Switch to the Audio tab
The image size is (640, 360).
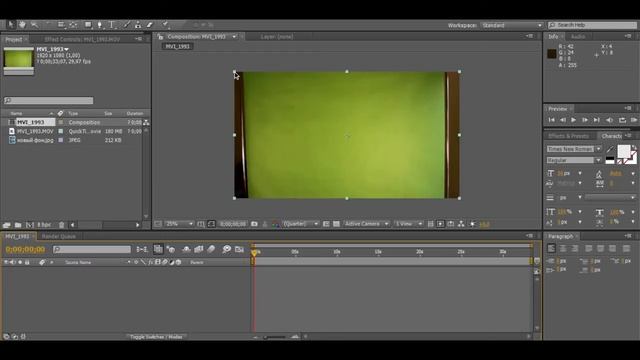[578, 37]
